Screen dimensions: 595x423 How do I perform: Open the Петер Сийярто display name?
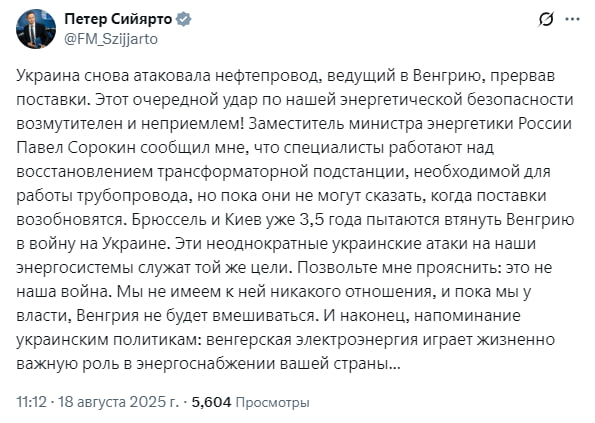pos(118,19)
